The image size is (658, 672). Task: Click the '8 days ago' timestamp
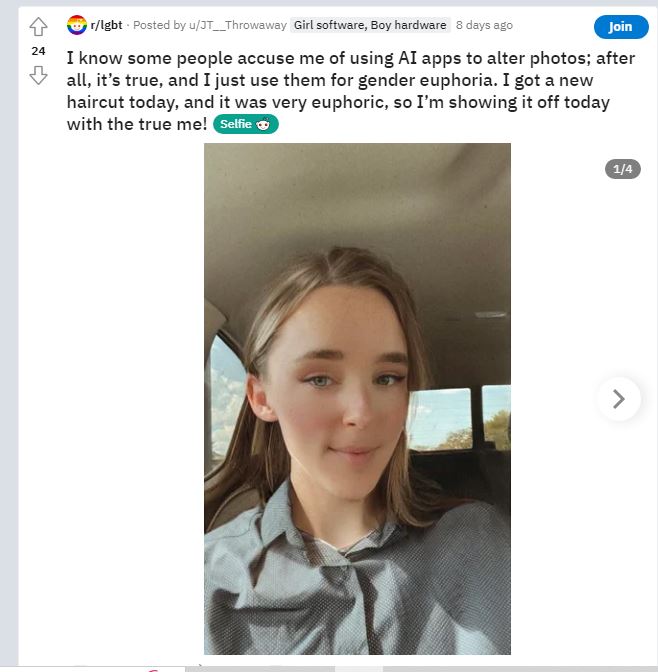pos(484,25)
